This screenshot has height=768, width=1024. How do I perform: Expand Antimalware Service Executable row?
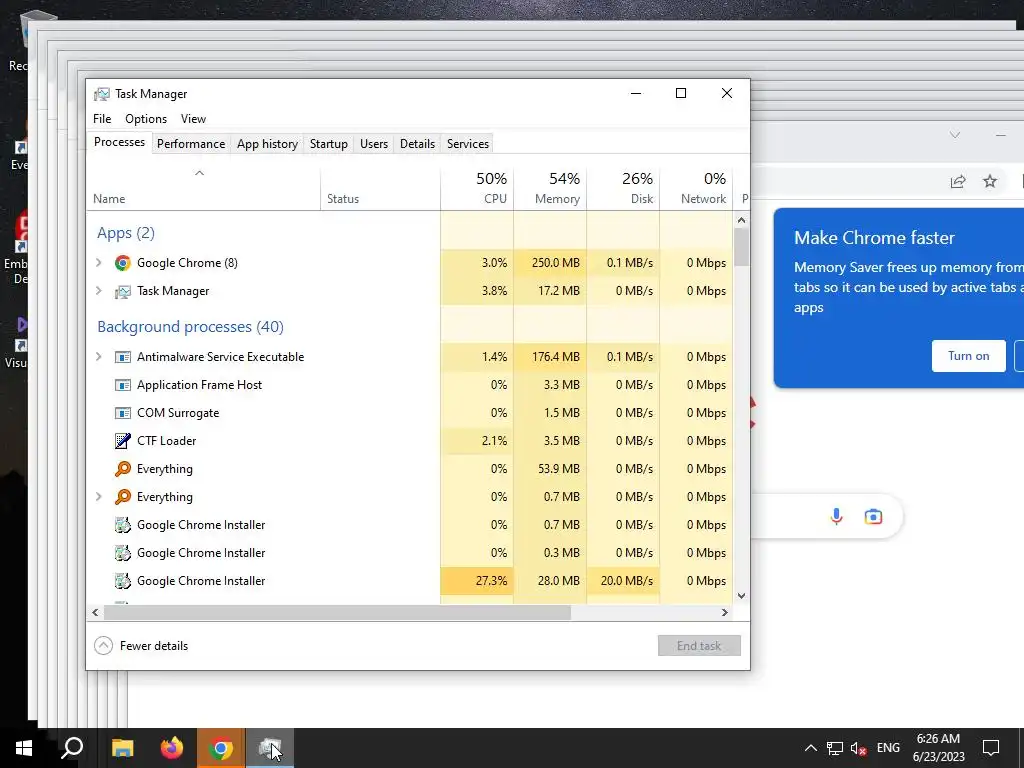click(x=99, y=357)
